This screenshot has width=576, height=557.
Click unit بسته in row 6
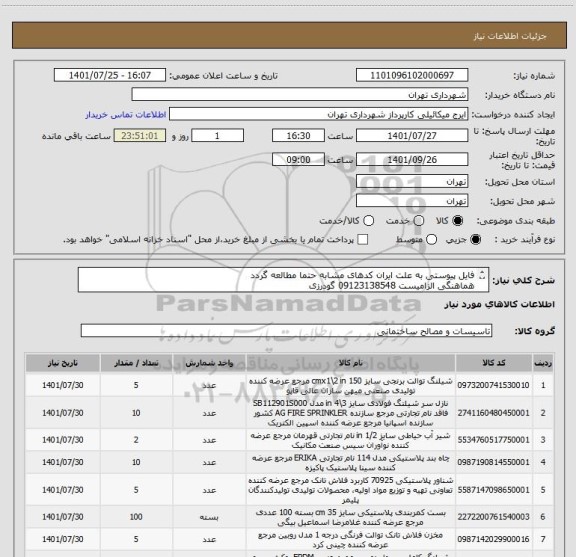209,517
